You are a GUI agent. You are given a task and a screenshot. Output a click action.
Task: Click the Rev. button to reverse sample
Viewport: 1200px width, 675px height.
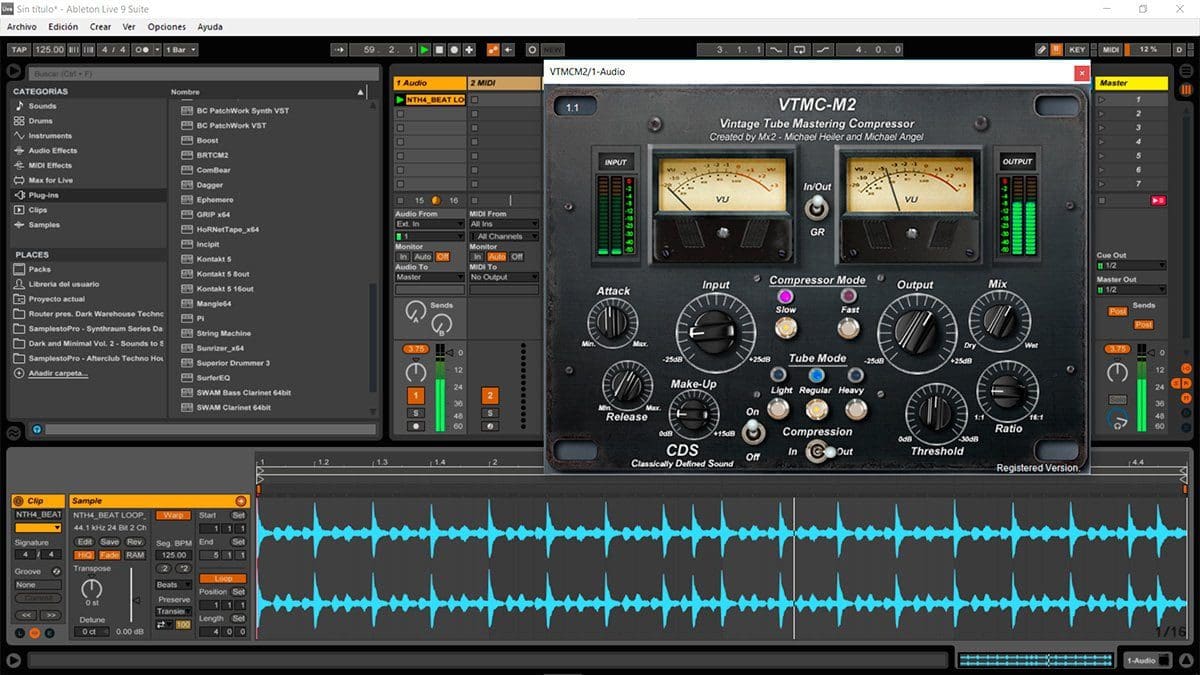tap(135, 542)
